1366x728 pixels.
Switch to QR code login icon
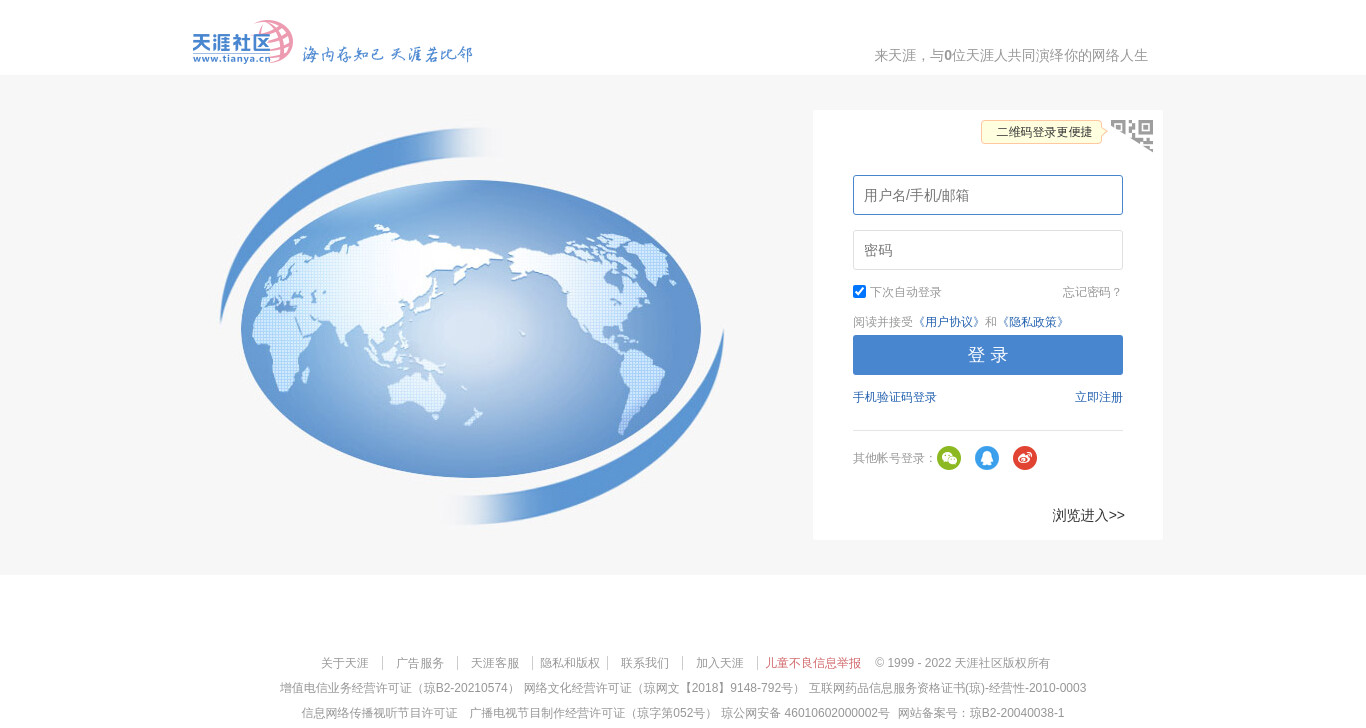[1132, 136]
